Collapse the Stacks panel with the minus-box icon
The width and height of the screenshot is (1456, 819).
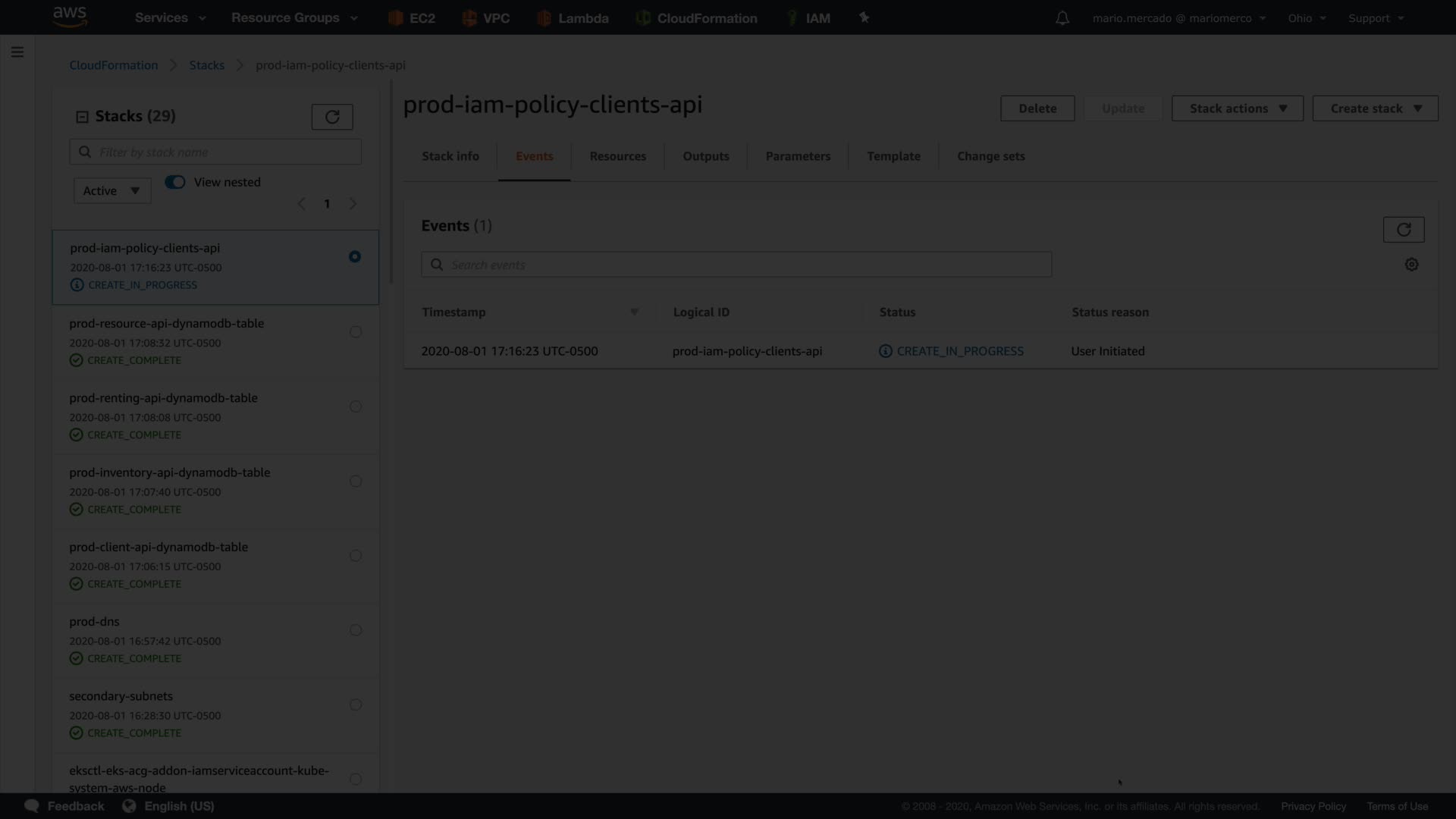[82, 117]
